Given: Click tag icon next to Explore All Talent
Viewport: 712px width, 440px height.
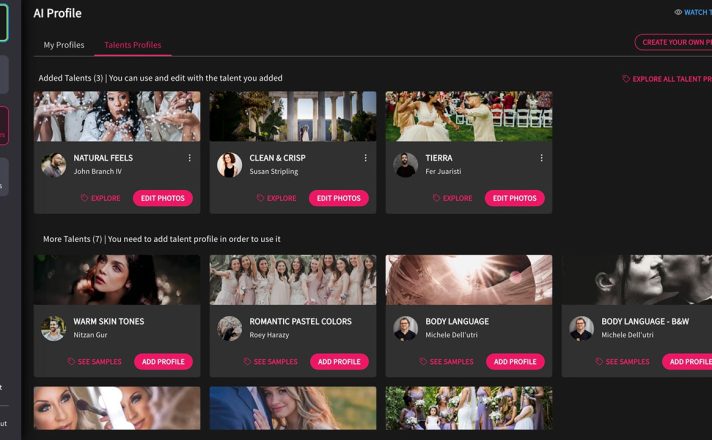Looking at the screenshot, I should pyautogui.click(x=626, y=79).
